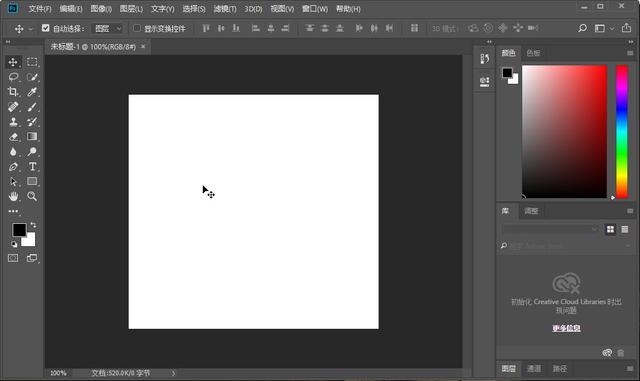Select the Pen tool

[x=13, y=167]
